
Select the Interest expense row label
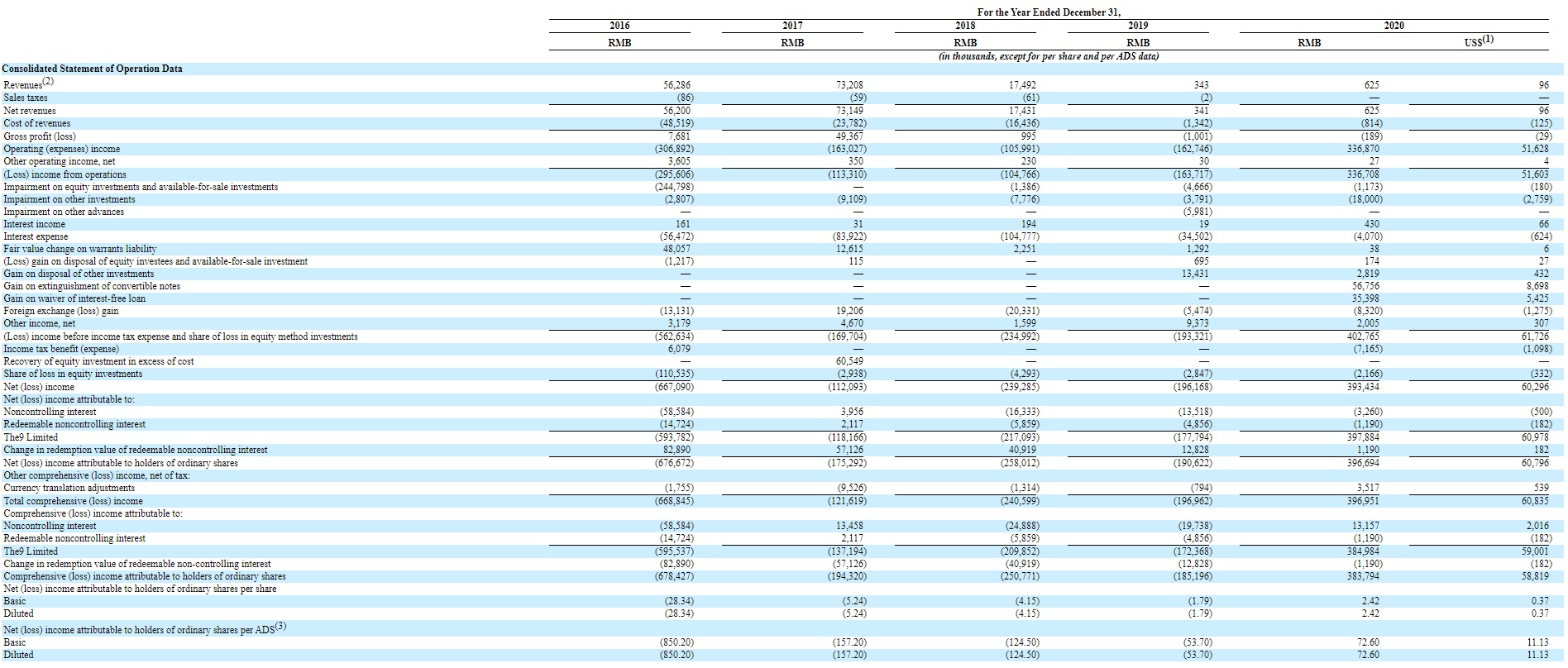tap(36, 236)
